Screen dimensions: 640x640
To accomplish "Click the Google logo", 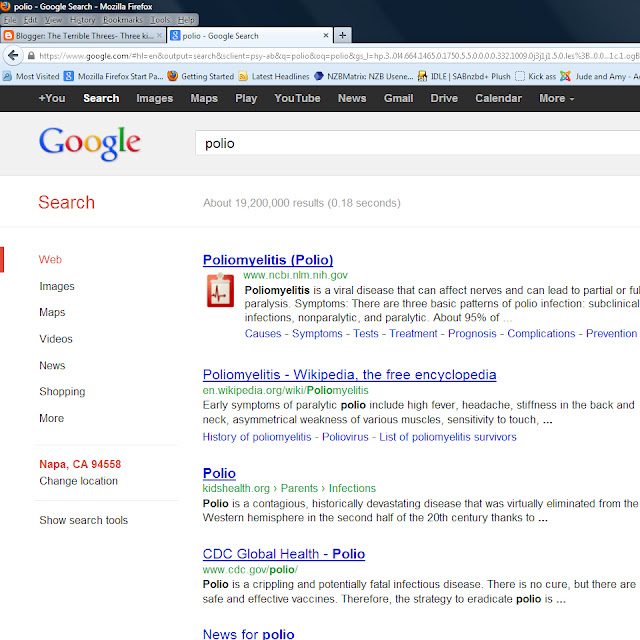I will click(89, 143).
